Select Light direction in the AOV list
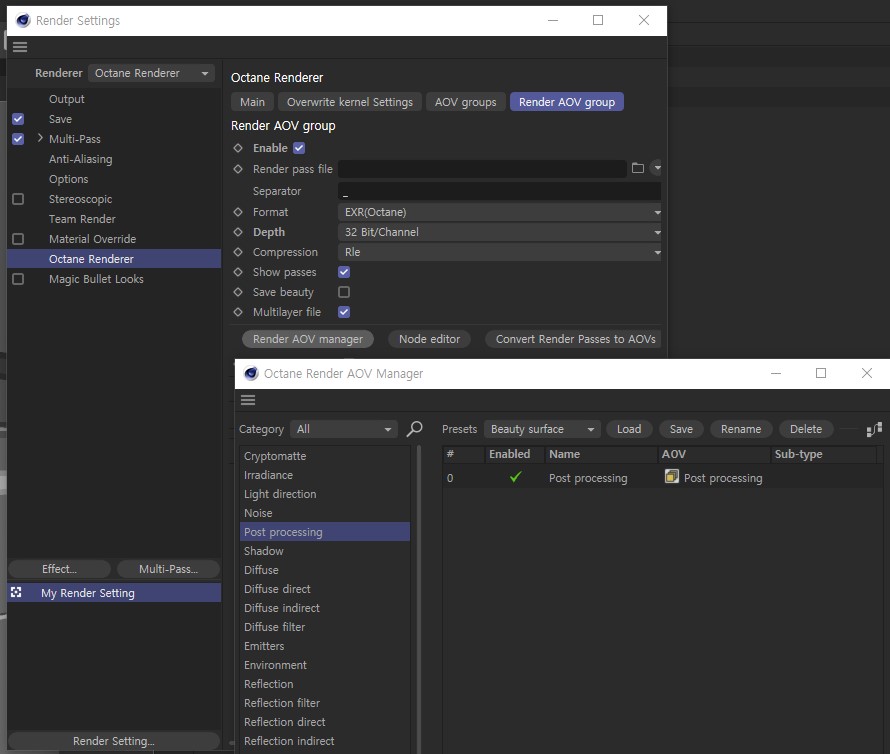 (325, 494)
